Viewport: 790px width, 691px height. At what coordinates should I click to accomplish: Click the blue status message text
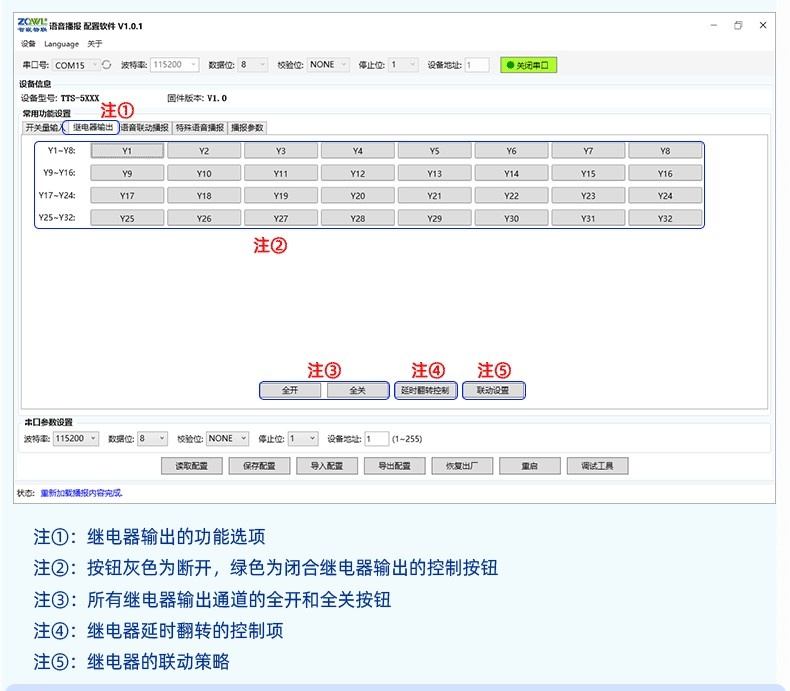coord(81,493)
